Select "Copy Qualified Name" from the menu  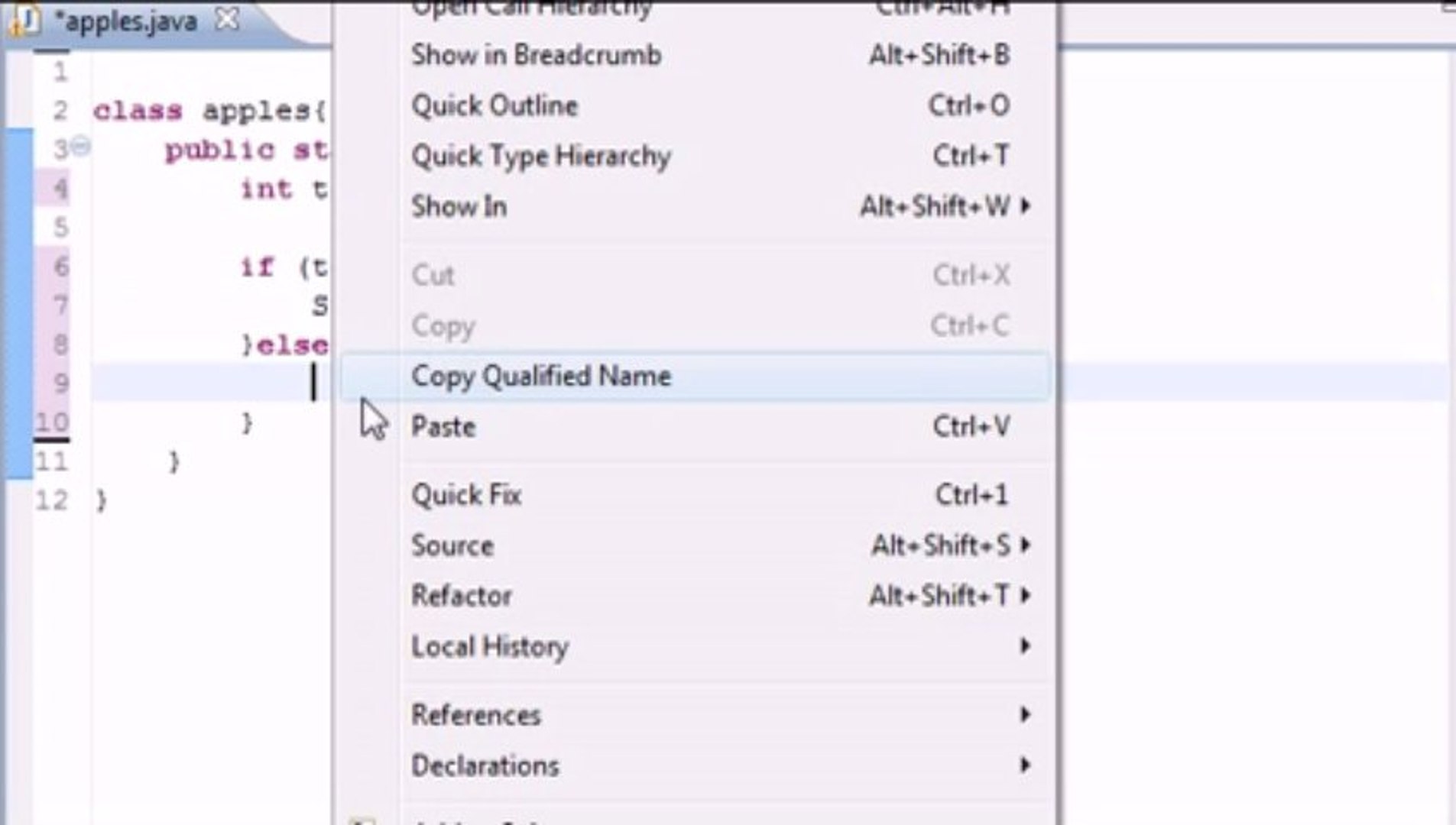point(540,376)
